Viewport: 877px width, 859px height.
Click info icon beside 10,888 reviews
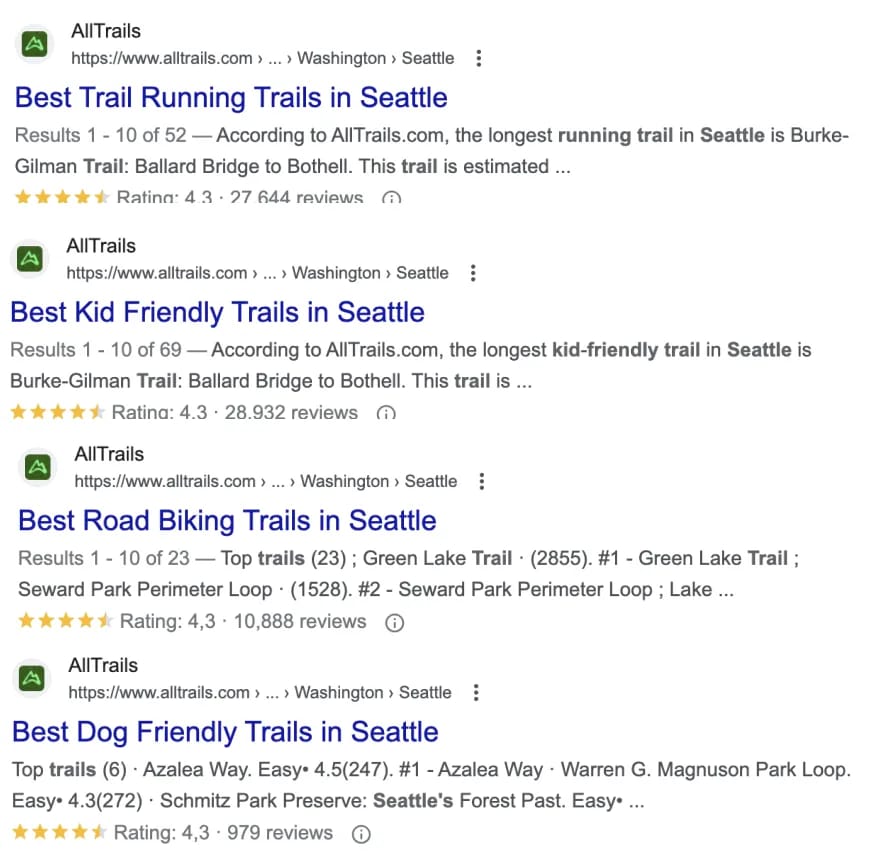[394, 622]
